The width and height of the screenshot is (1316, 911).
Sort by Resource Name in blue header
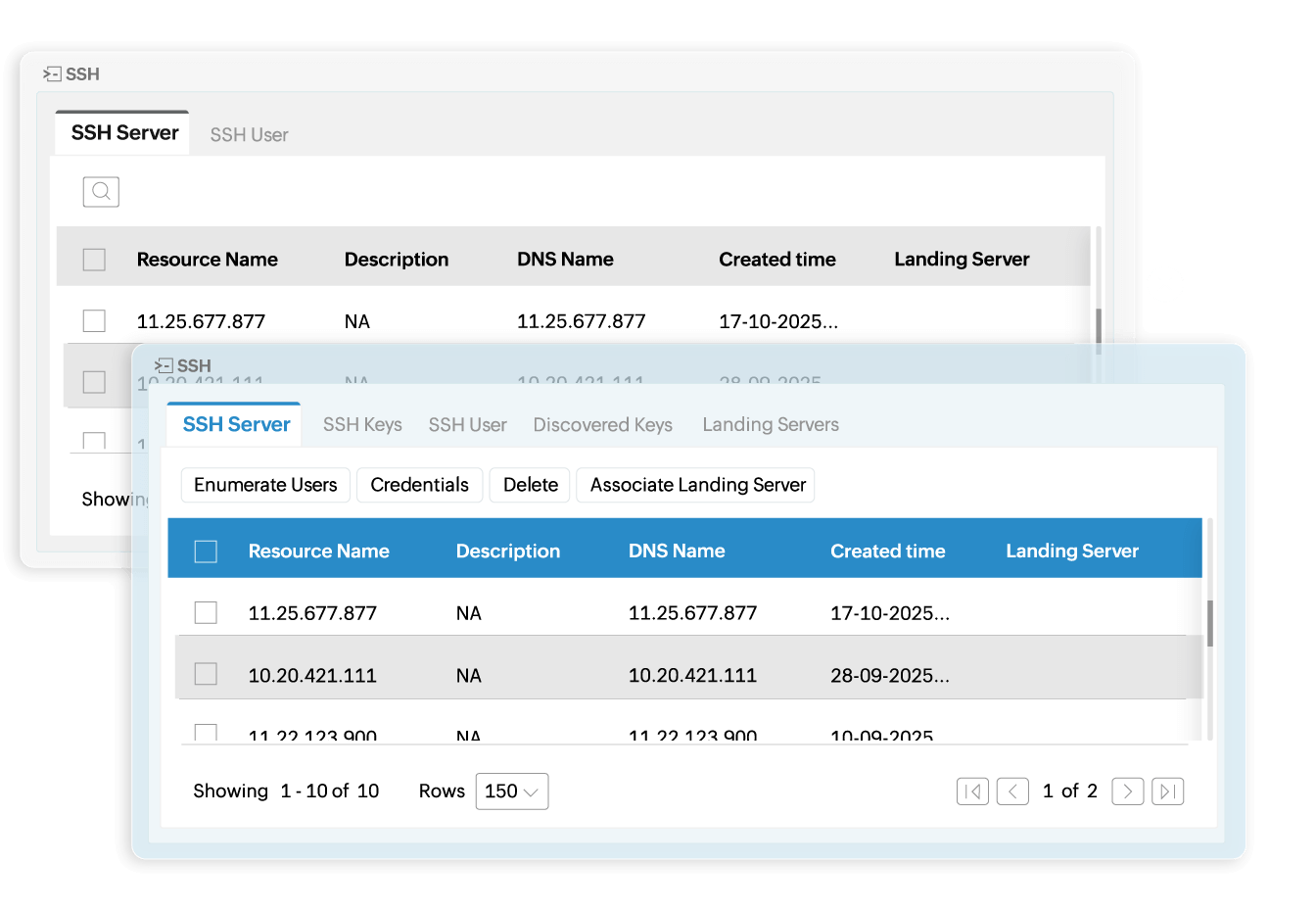[318, 551]
